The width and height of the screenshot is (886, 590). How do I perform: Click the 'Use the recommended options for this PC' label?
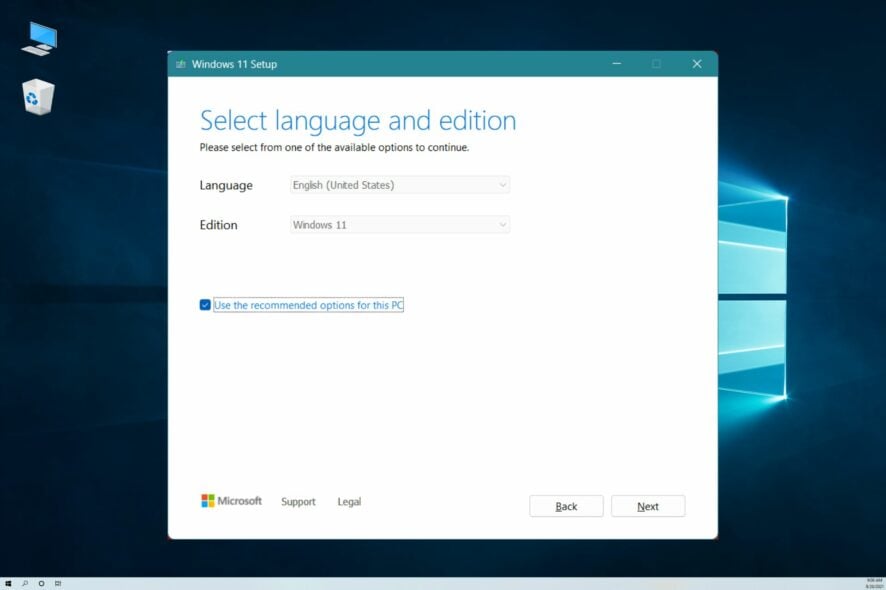309,305
